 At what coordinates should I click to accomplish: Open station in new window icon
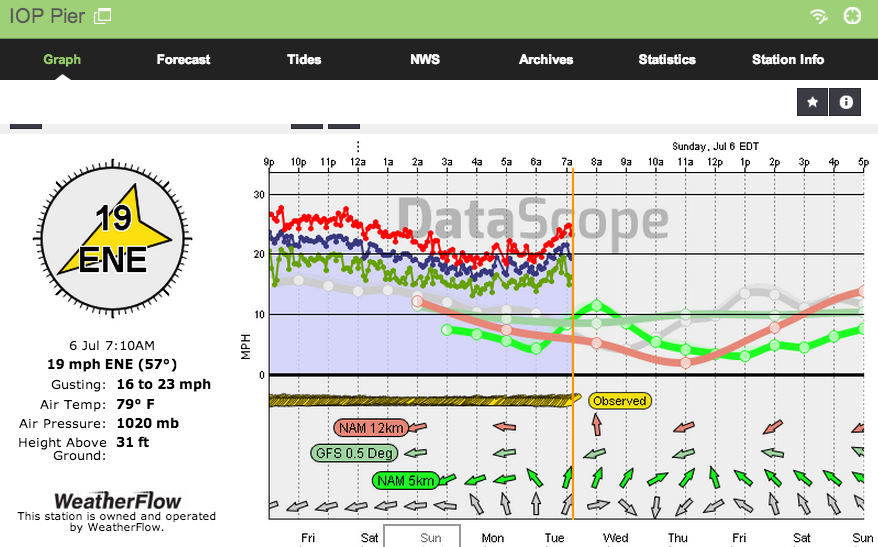coord(102,16)
